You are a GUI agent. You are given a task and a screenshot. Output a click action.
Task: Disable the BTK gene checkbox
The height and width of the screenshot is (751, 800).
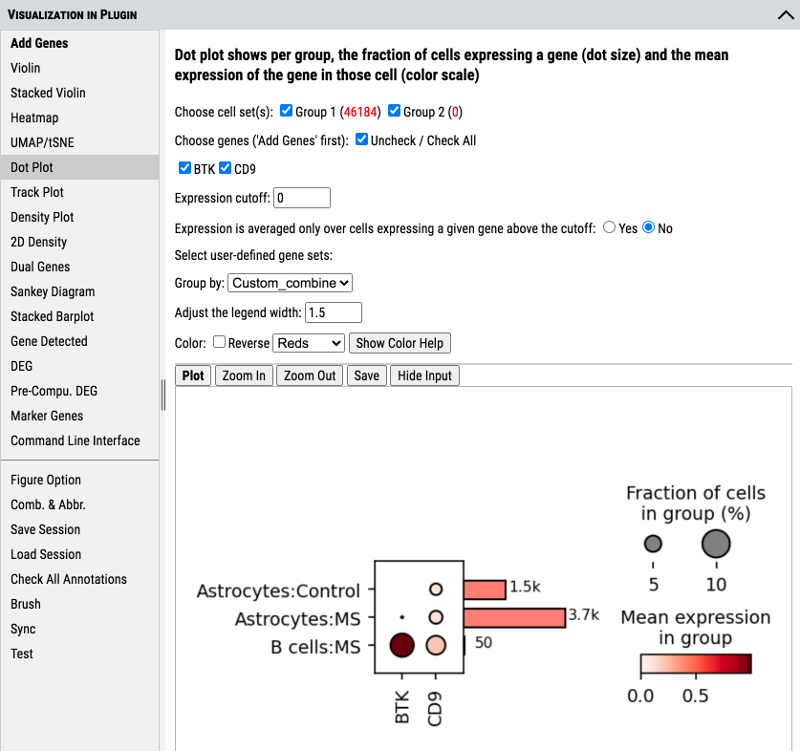point(185,168)
